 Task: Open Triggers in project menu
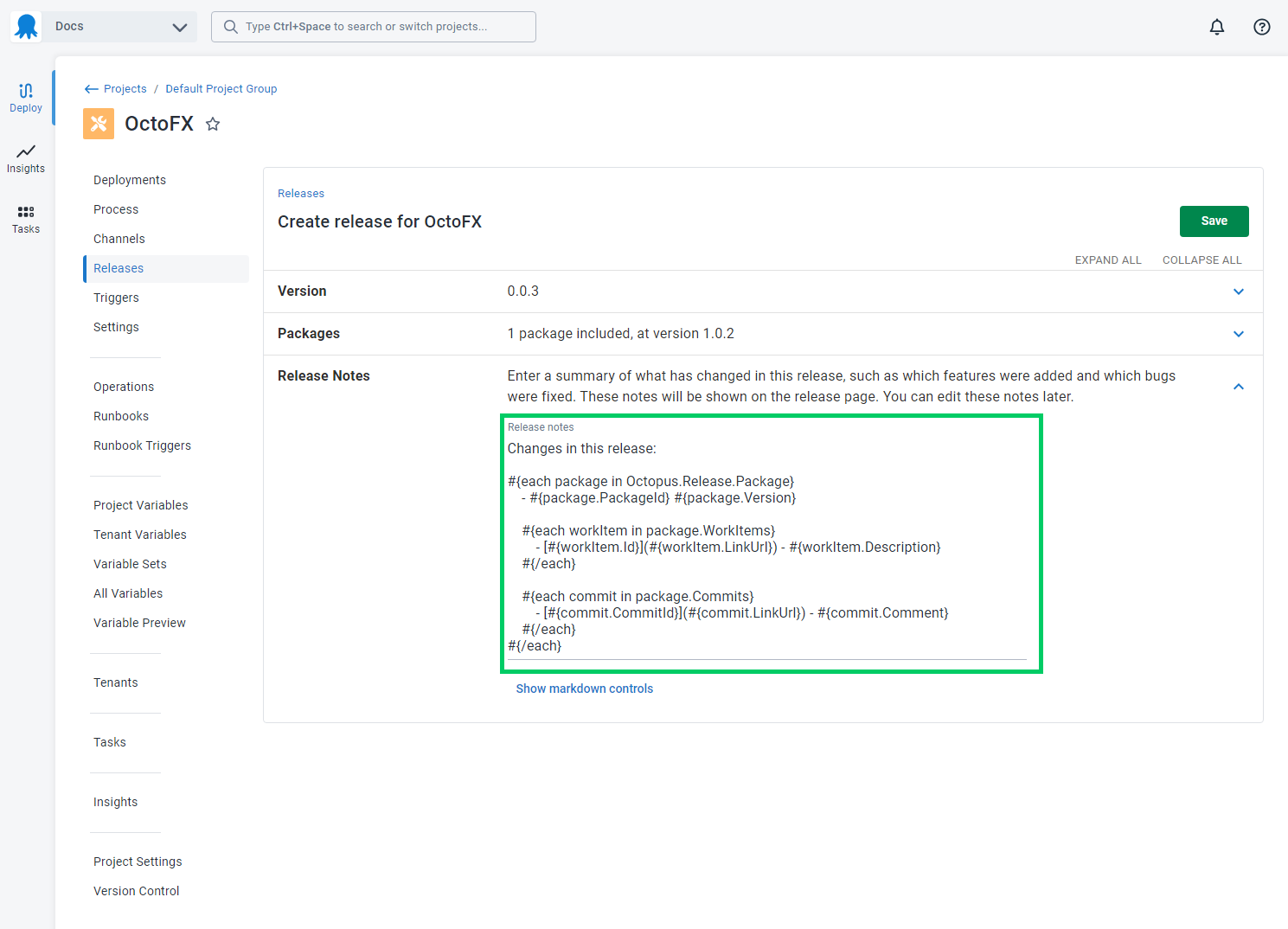(116, 298)
